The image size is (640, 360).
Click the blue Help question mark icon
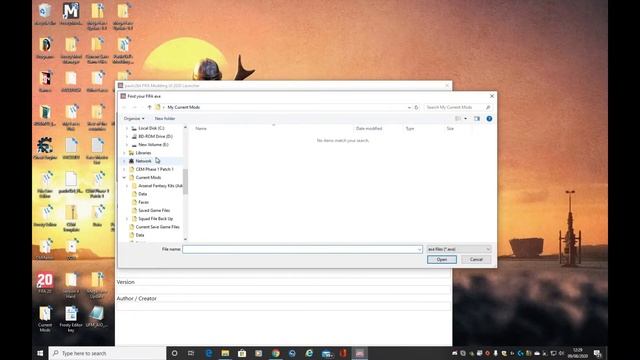[489, 119]
